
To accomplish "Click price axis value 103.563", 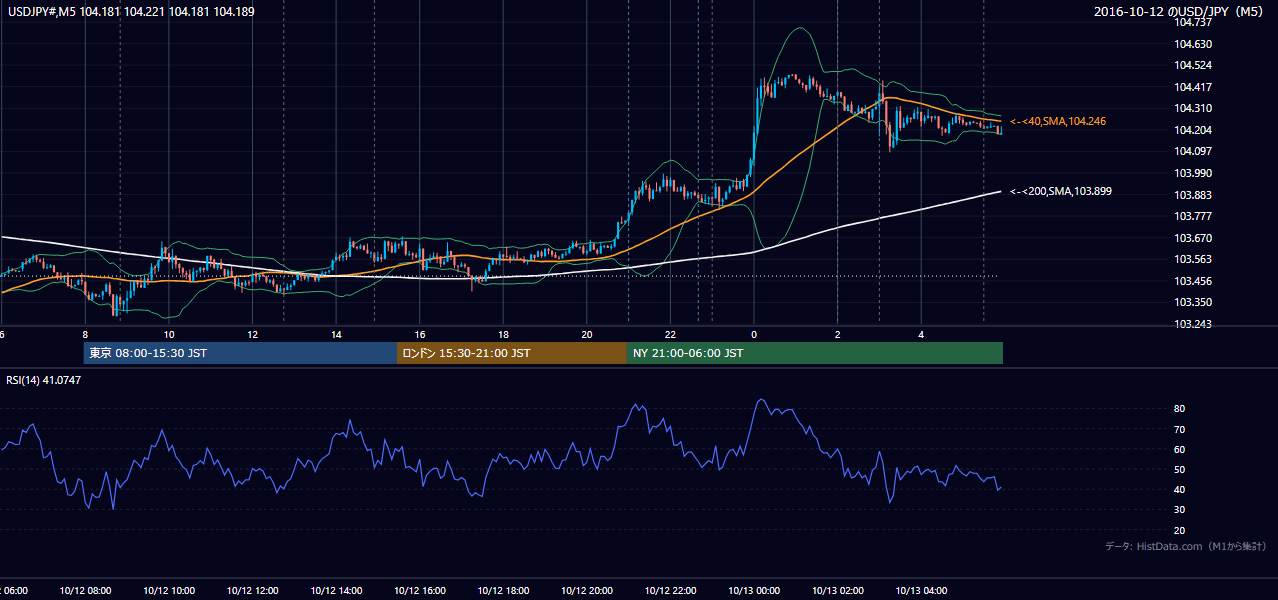I will [1193, 259].
